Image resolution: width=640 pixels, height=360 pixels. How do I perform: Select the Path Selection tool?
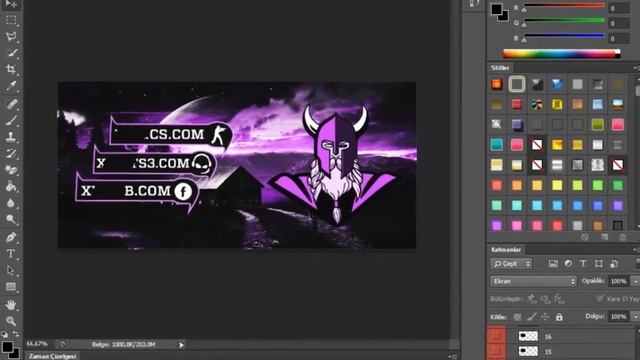[11, 270]
